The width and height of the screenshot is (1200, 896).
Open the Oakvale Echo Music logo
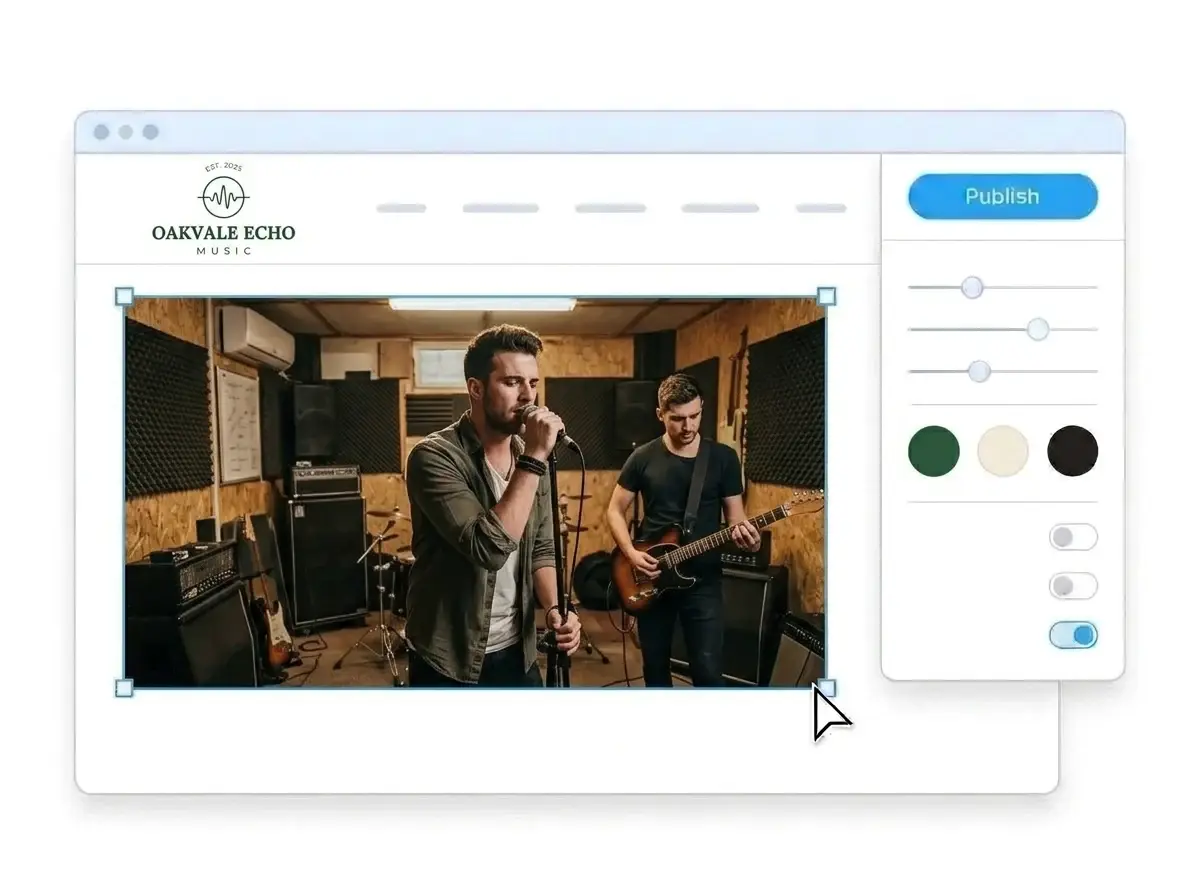pyautogui.click(x=223, y=208)
